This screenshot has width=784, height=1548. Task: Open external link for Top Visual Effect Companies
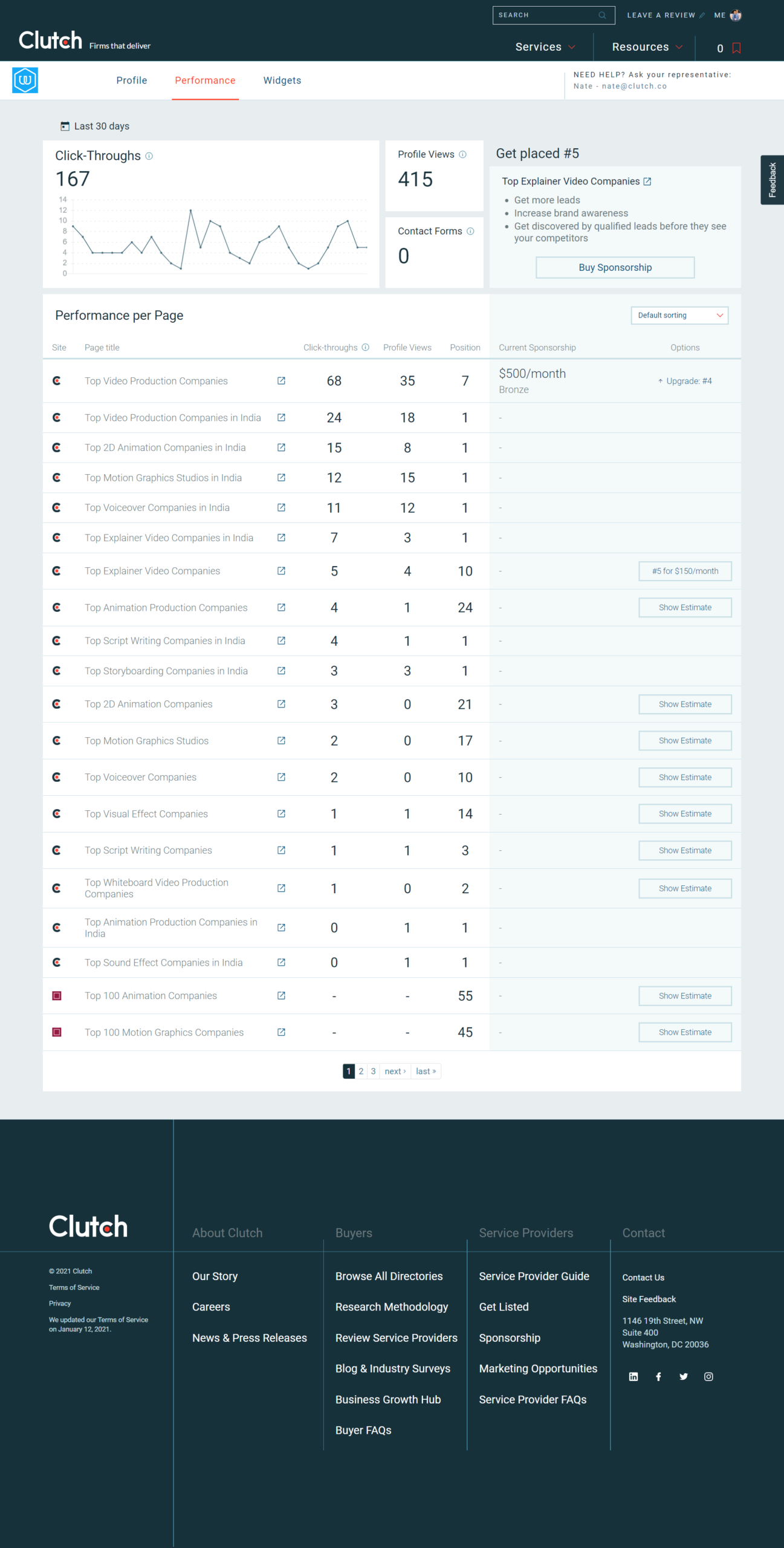(x=281, y=813)
